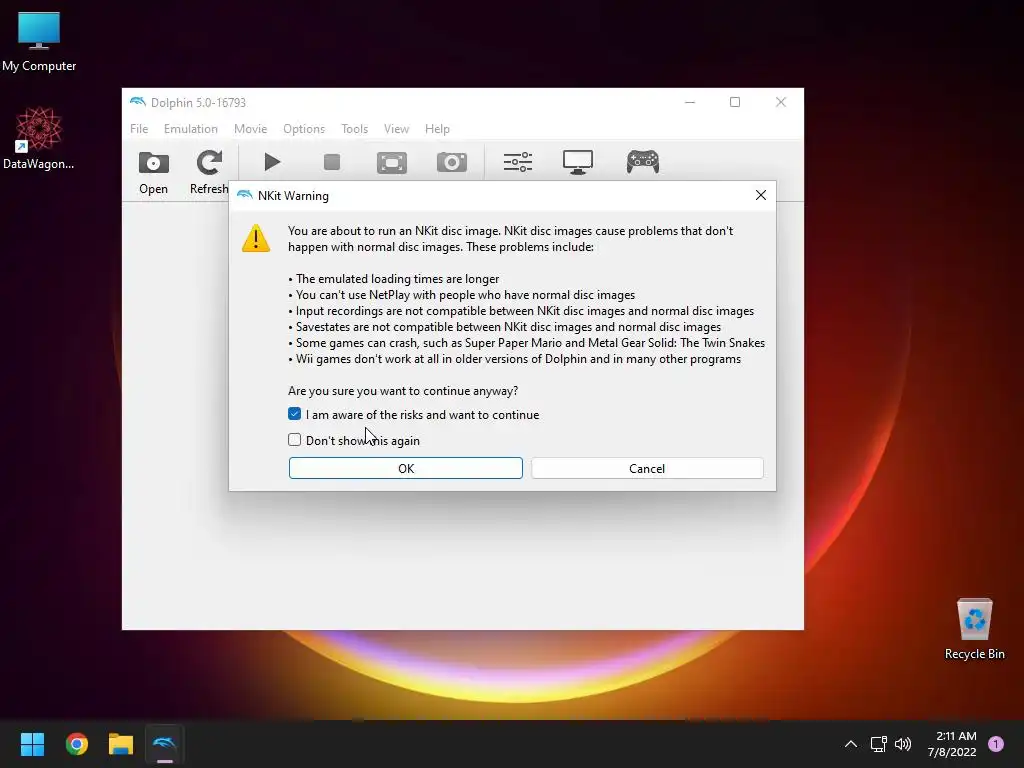Launch Google Chrome from the taskbar

77,744
